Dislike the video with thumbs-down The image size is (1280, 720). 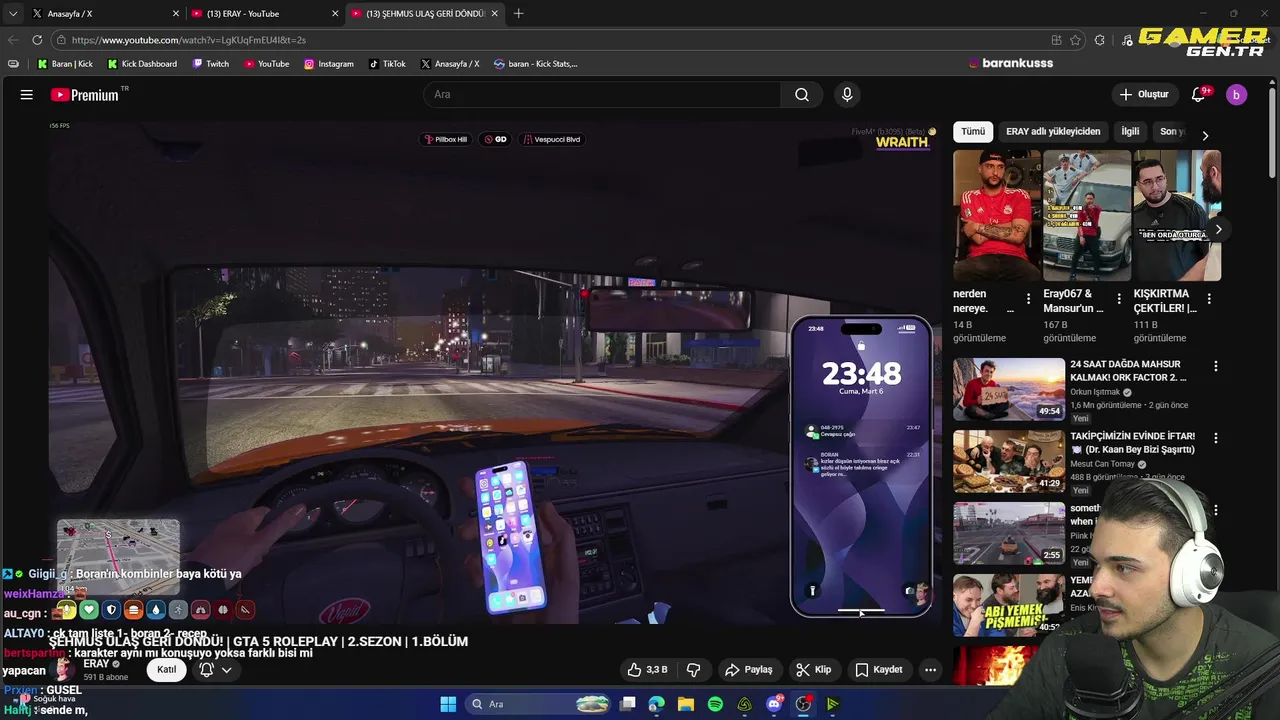(x=693, y=670)
